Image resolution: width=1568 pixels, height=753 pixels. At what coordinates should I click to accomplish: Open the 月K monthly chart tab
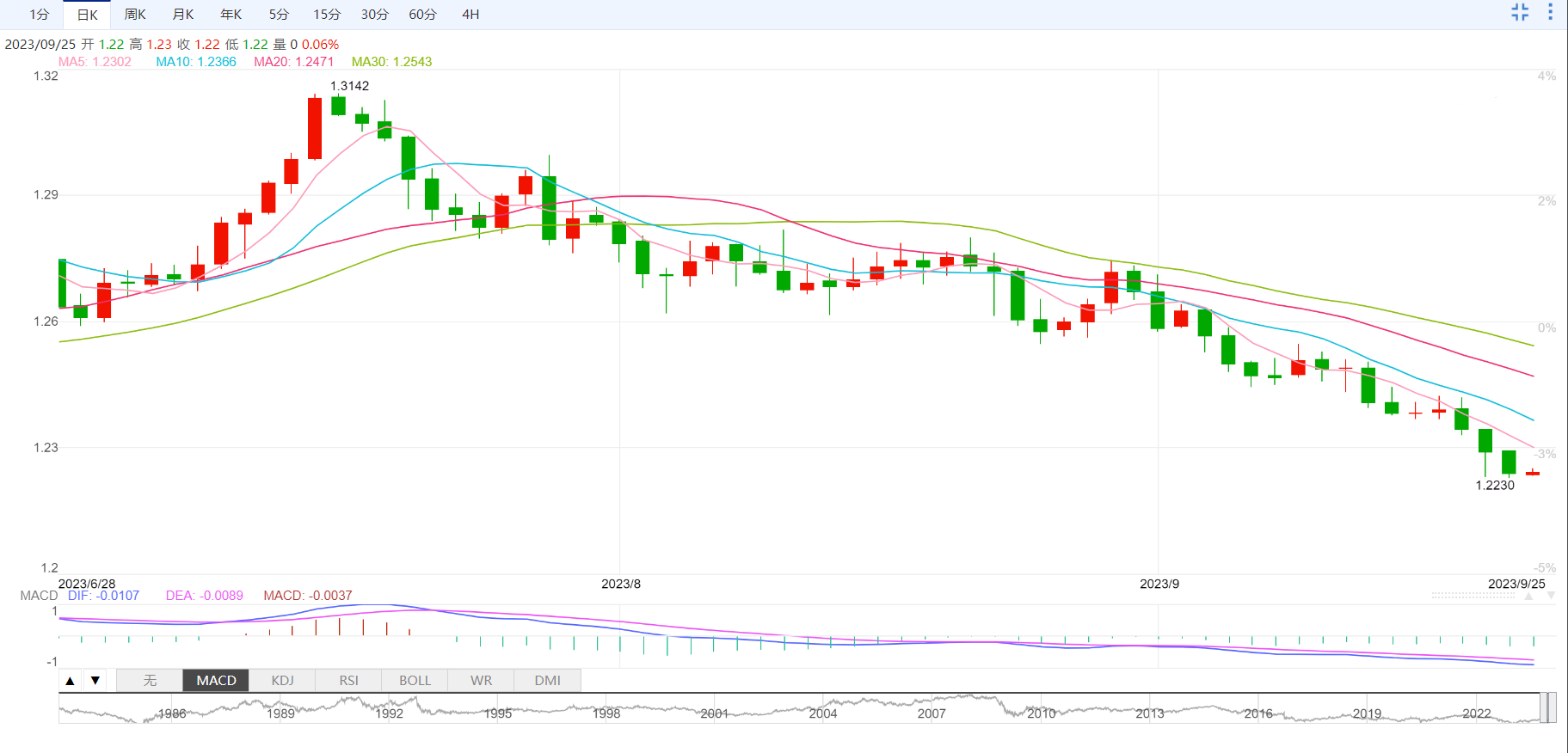(x=183, y=15)
